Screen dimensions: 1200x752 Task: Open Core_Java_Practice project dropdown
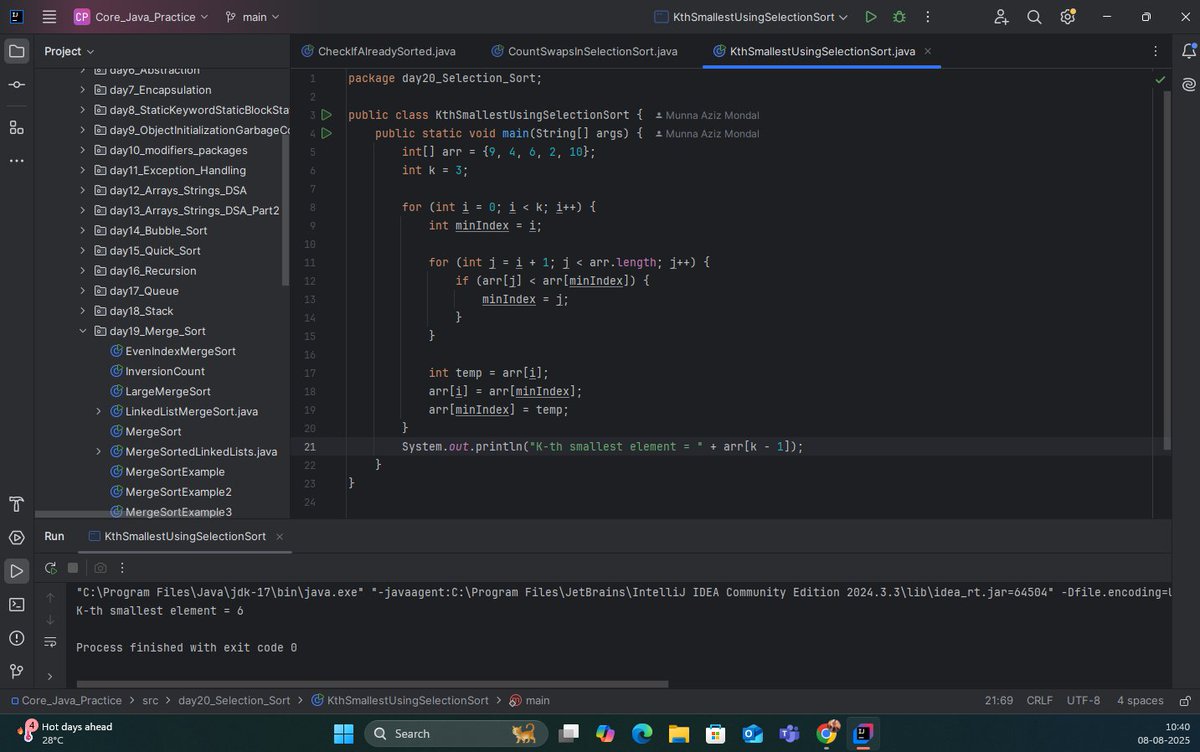click(141, 17)
